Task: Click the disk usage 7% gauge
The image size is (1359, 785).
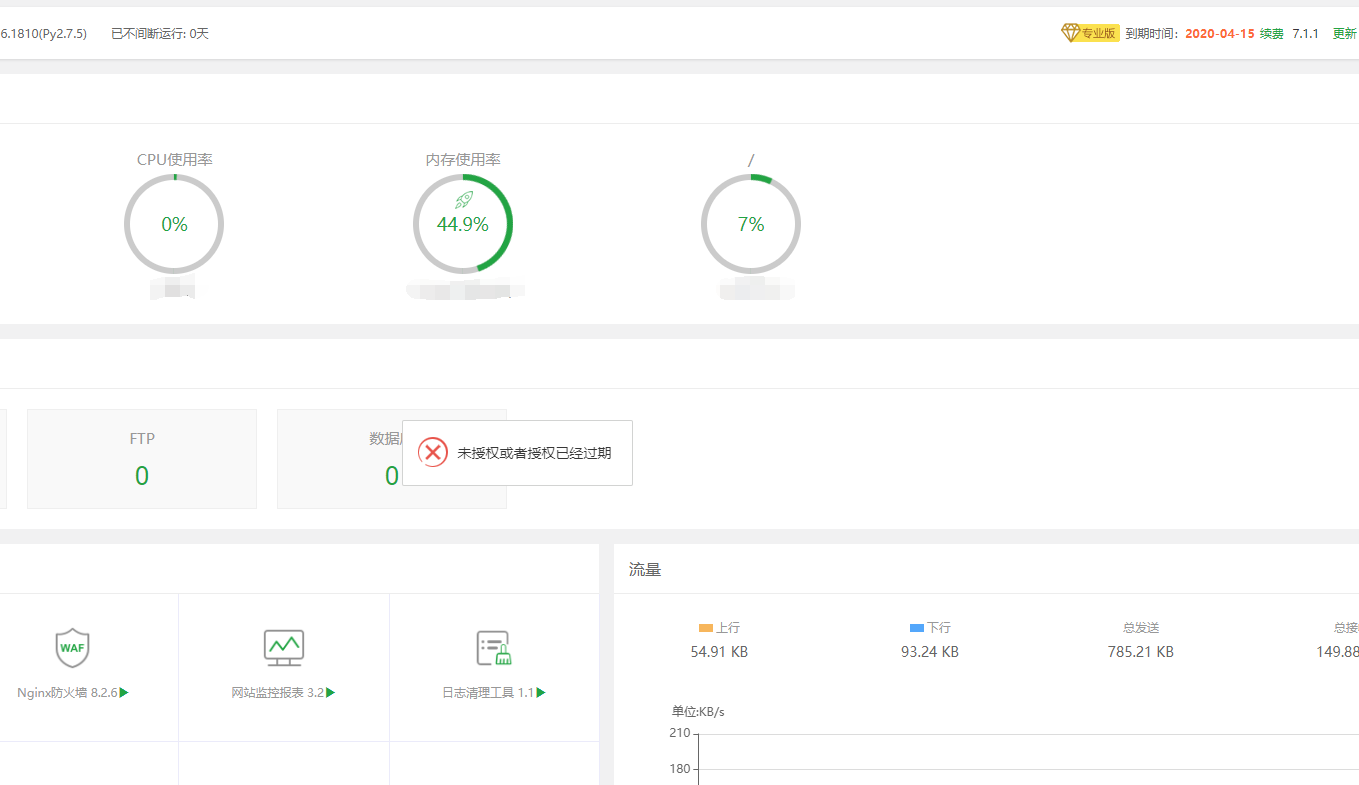Action: pos(751,224)
